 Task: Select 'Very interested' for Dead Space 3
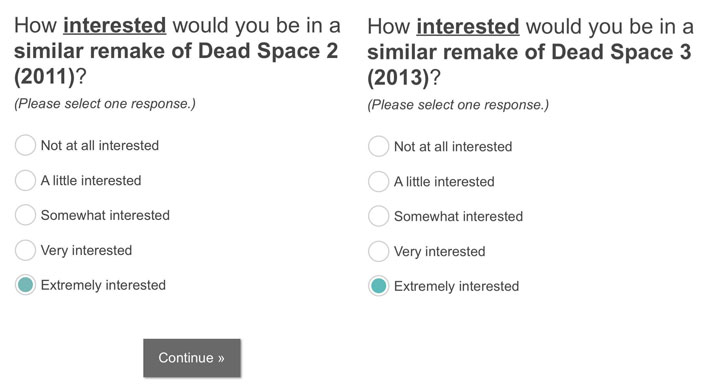[x=378, y=251]
